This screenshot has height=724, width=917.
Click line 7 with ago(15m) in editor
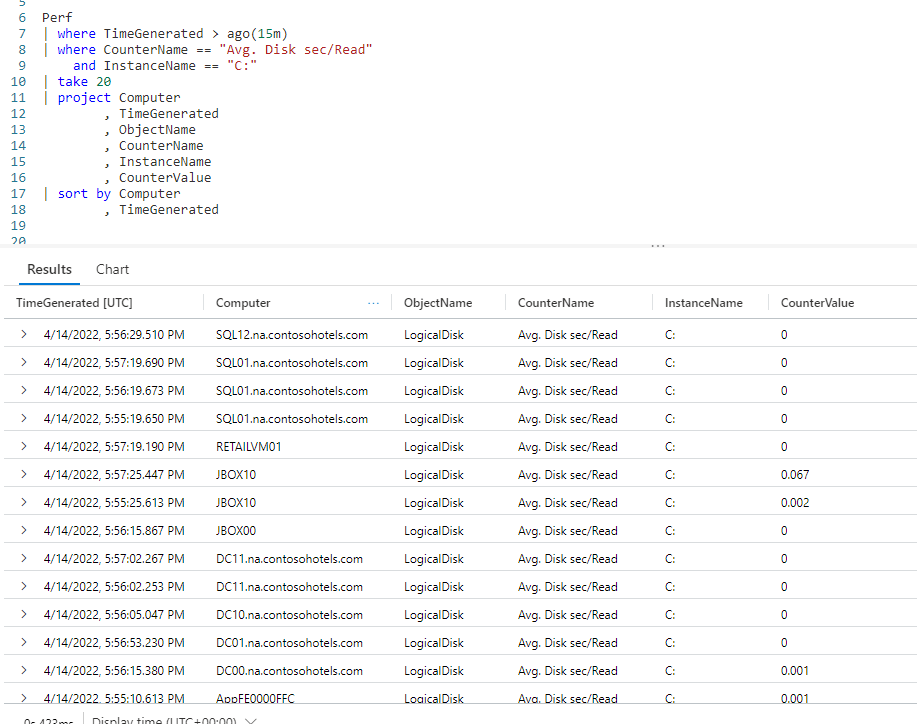(172, 34)
